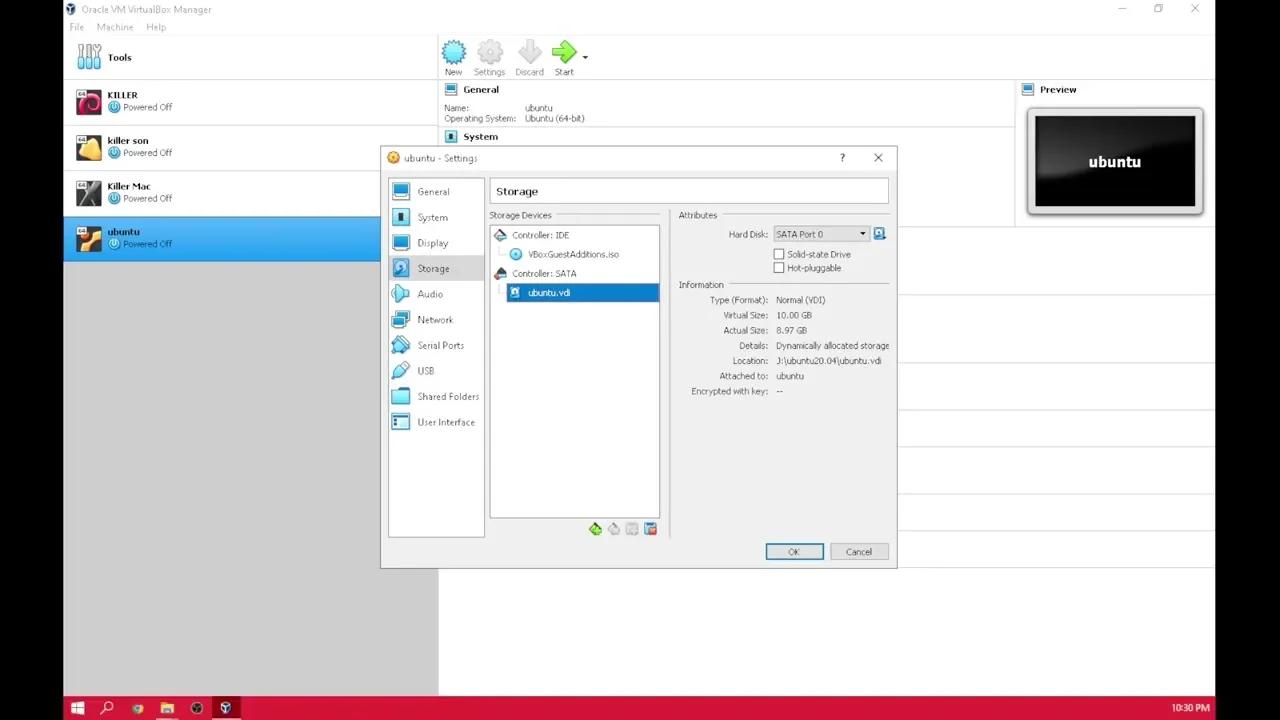Screen dimensions: 1280x720
Task: Select the Serial Ports settings section
Action: click(x=440, y=345)
